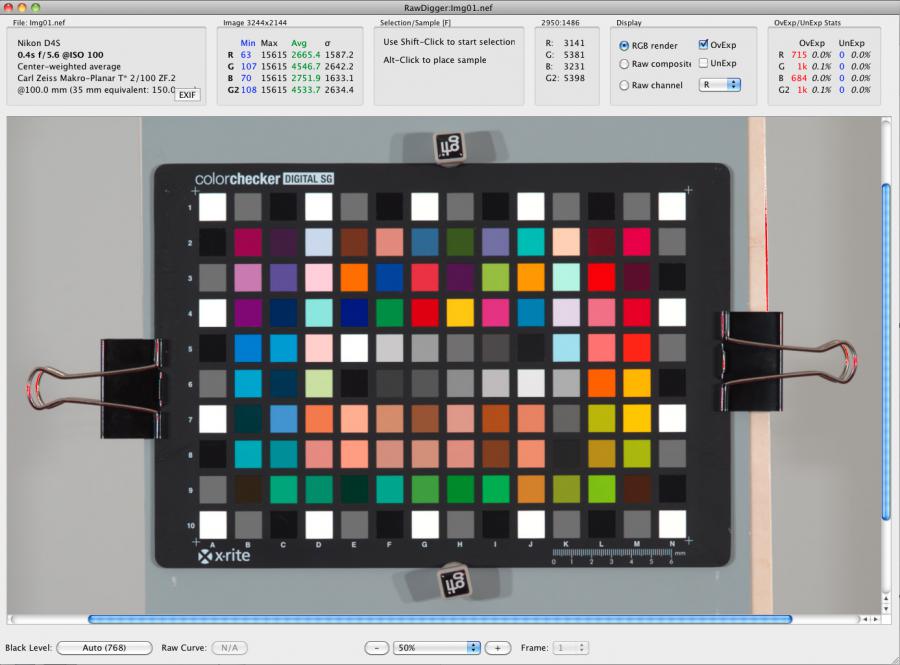Click the B channel average value 2751.9
Screen dimensions: 900x665
tap(305, 78)
